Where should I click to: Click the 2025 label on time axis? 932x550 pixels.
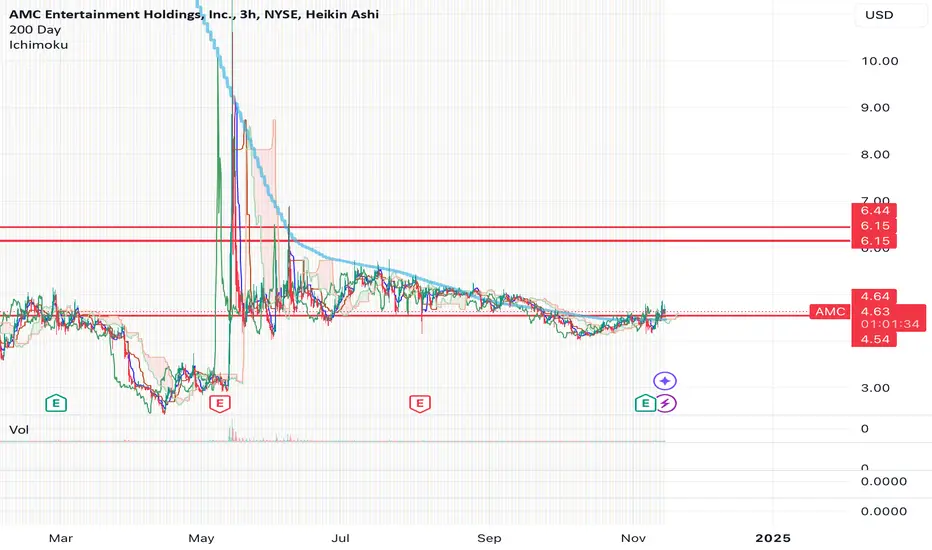(x=773, y=538)
